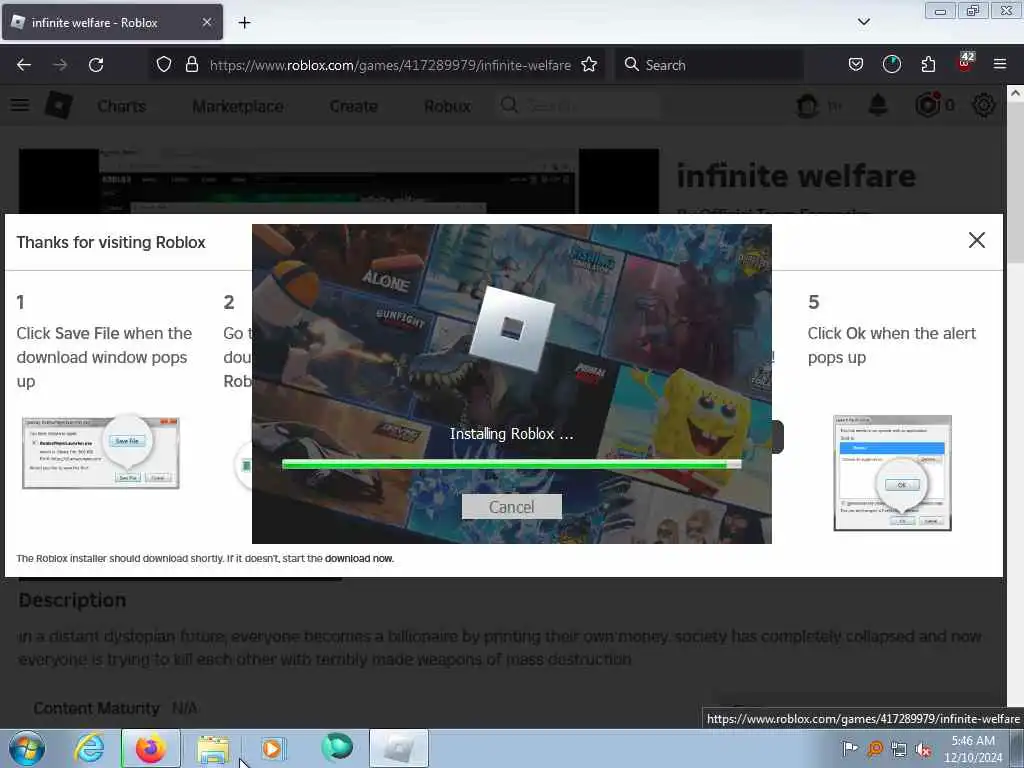Click the Roblox URL address bar
The width and height of the screenshot is (1024, 768).
coord(390,65)
